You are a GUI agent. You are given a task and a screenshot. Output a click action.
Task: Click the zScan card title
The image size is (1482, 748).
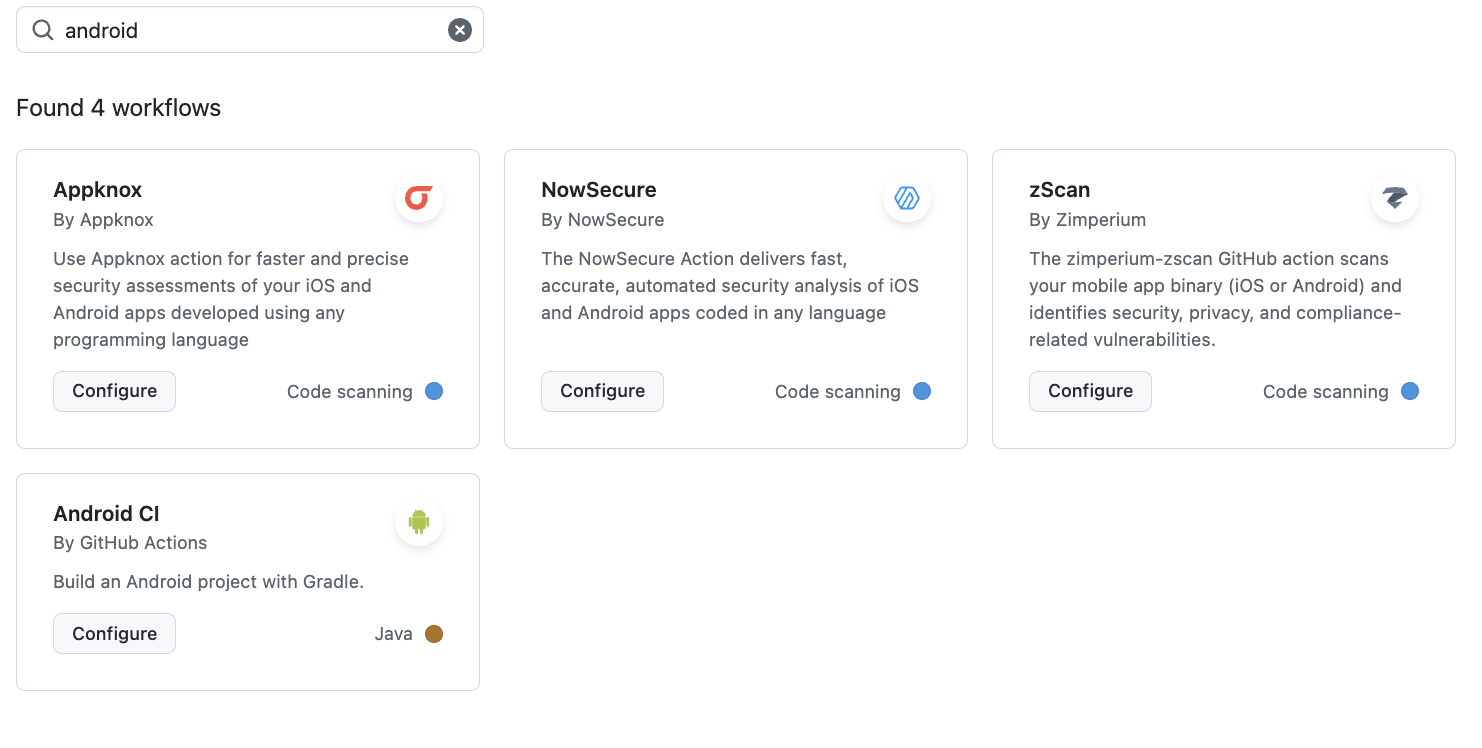click(1060, 190)
